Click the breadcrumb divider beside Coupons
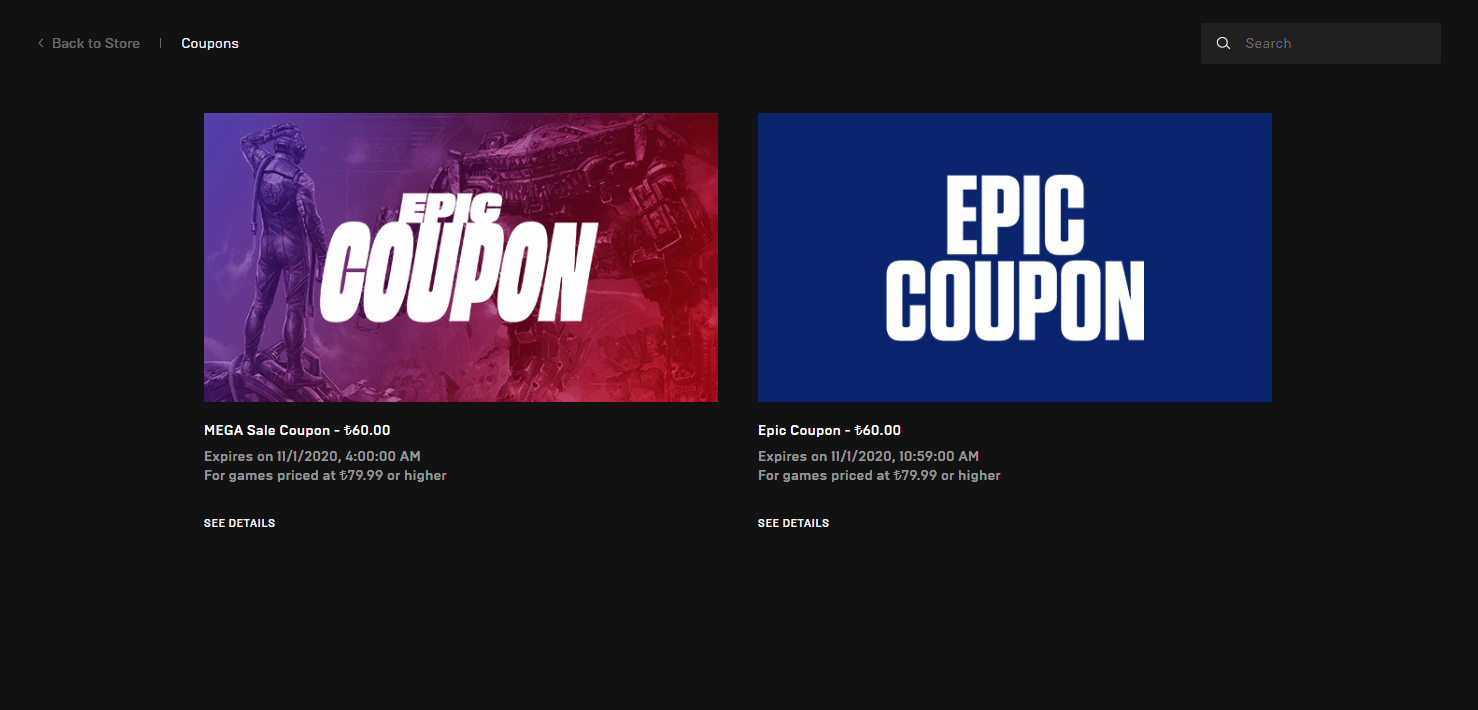1478x710 pixels. [160, 43]
